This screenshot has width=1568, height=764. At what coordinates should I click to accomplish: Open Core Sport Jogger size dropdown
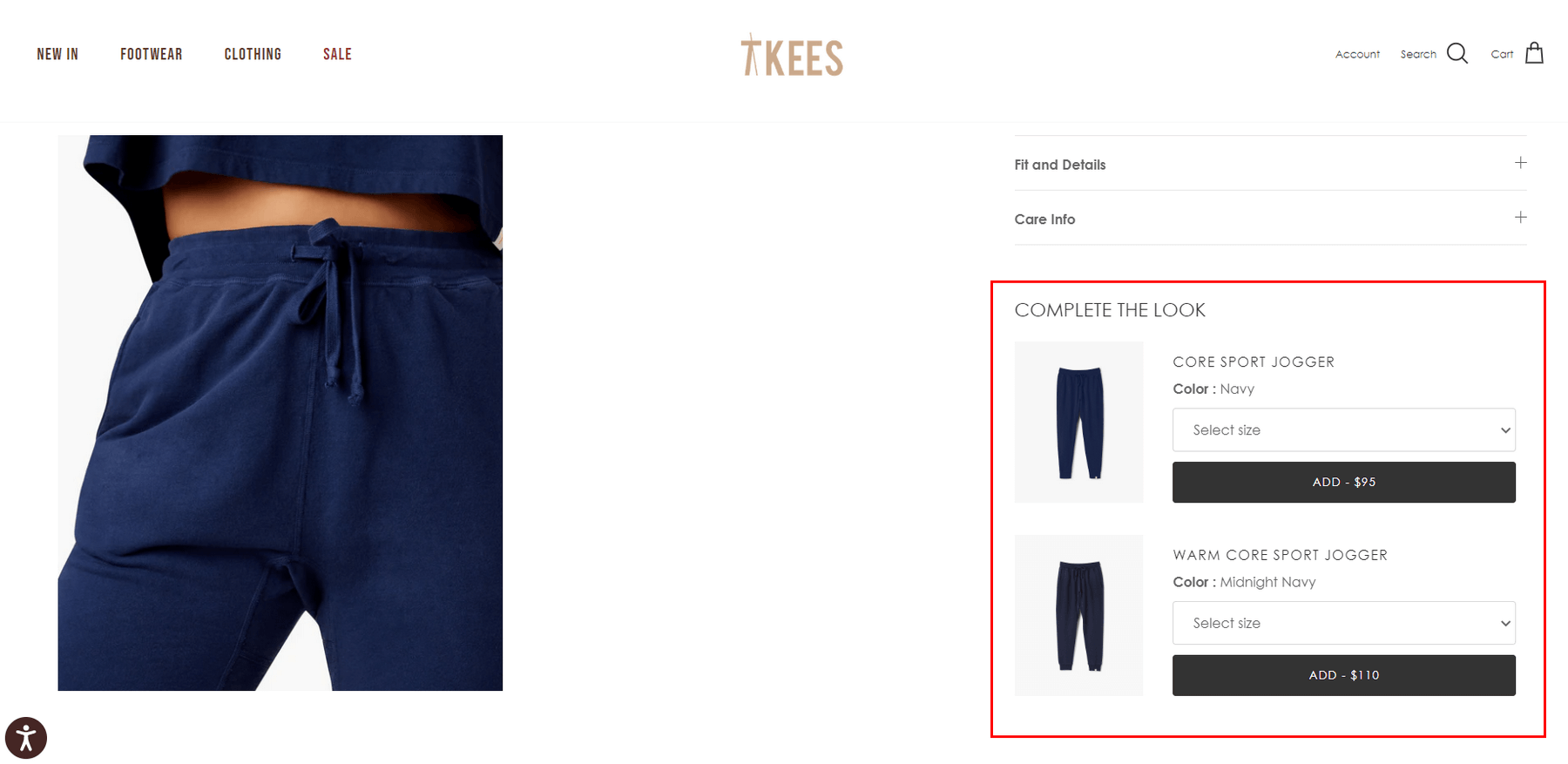click(x=1343, y=429)
